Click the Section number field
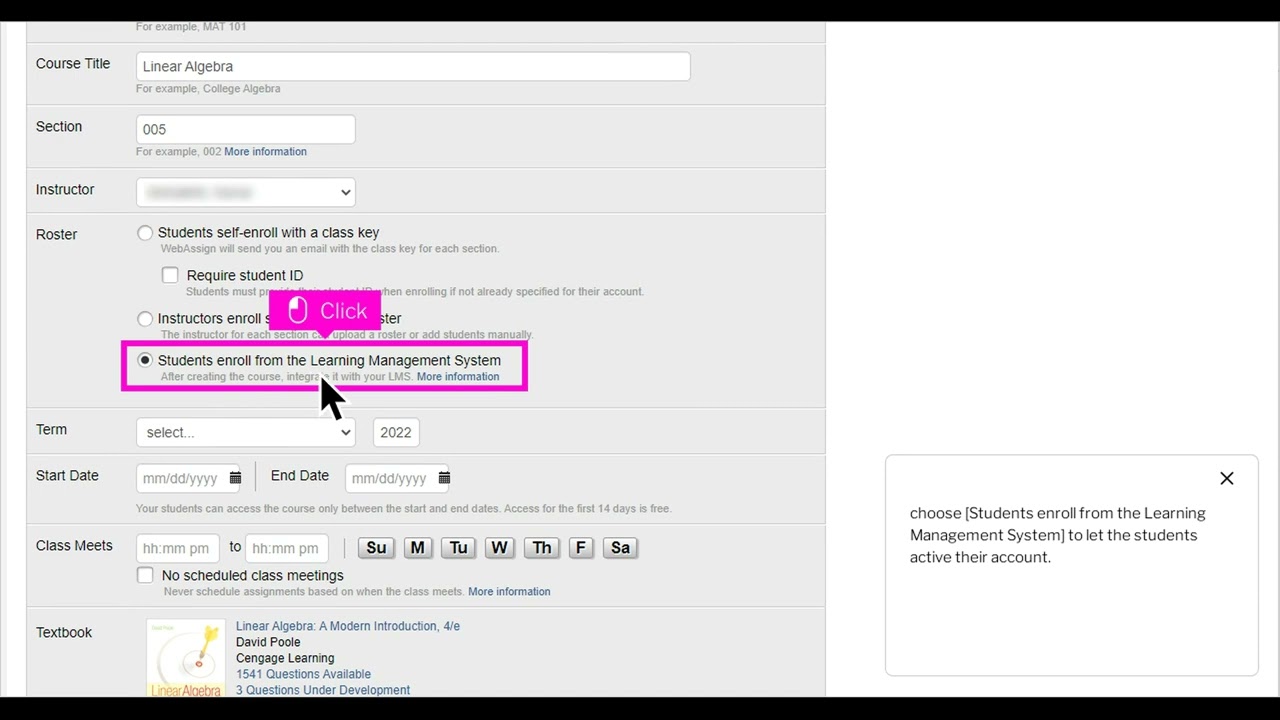Viewport: 1280px width, 720px height. 245,129
